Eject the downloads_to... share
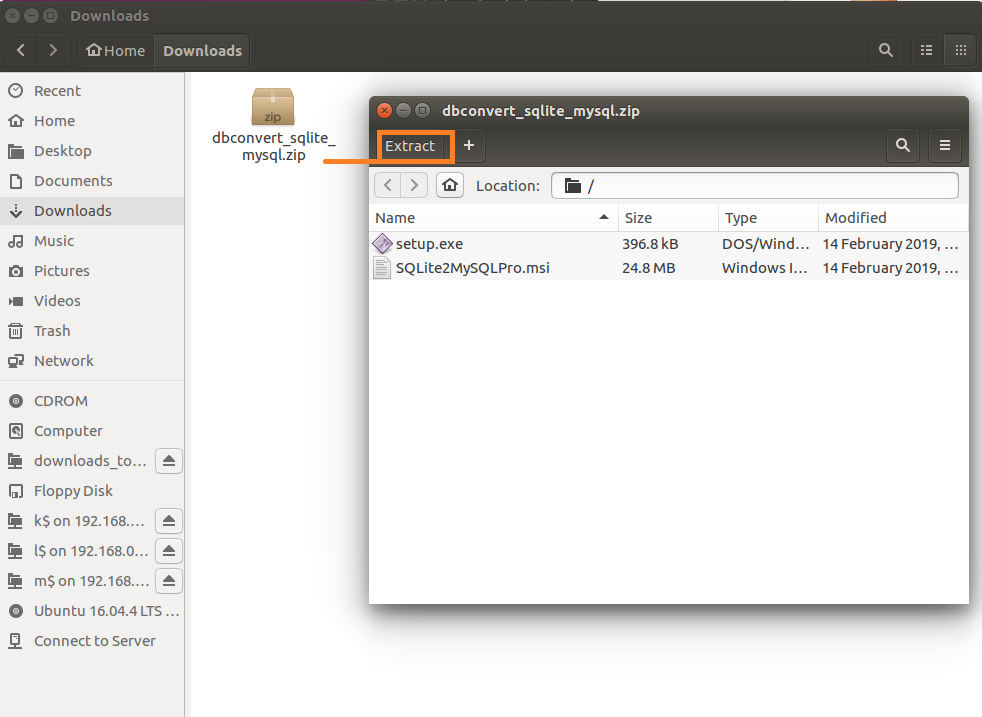The image size is (982, 717). click(x=168, y=461)
